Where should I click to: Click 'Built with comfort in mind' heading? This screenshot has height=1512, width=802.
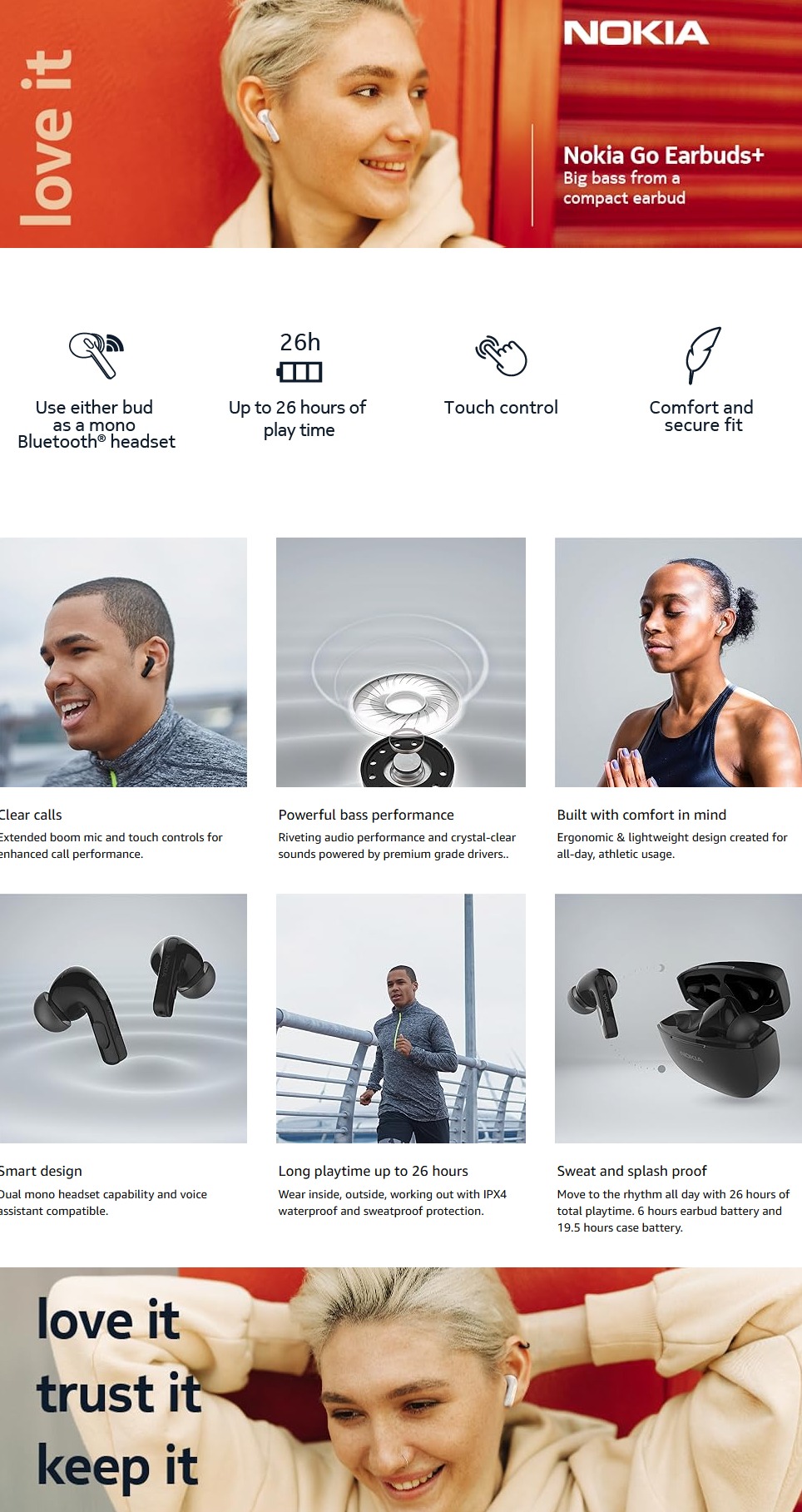coord(641,815)
